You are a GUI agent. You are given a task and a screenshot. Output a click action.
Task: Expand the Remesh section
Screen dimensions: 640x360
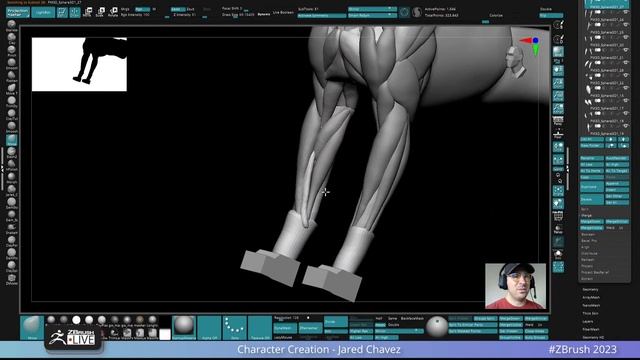click(x=588, y=260)
